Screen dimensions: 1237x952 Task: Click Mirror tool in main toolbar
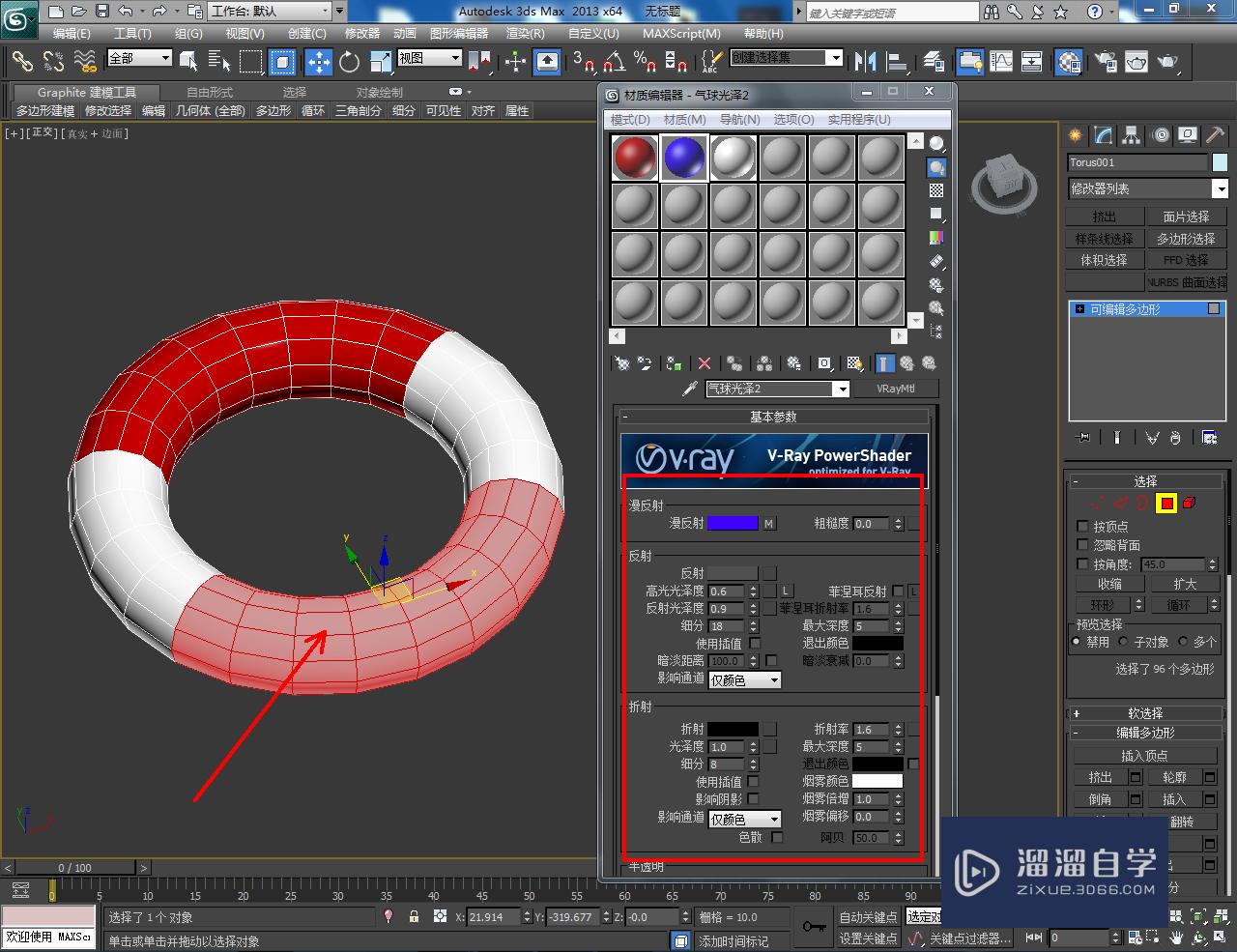click(866, 62)
